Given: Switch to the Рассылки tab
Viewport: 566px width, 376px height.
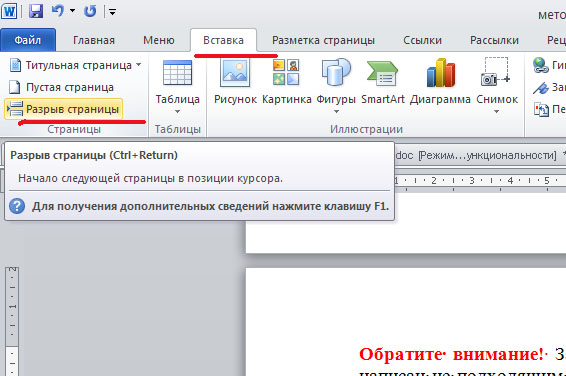Looking at the screenshot, I should [494, 40].
